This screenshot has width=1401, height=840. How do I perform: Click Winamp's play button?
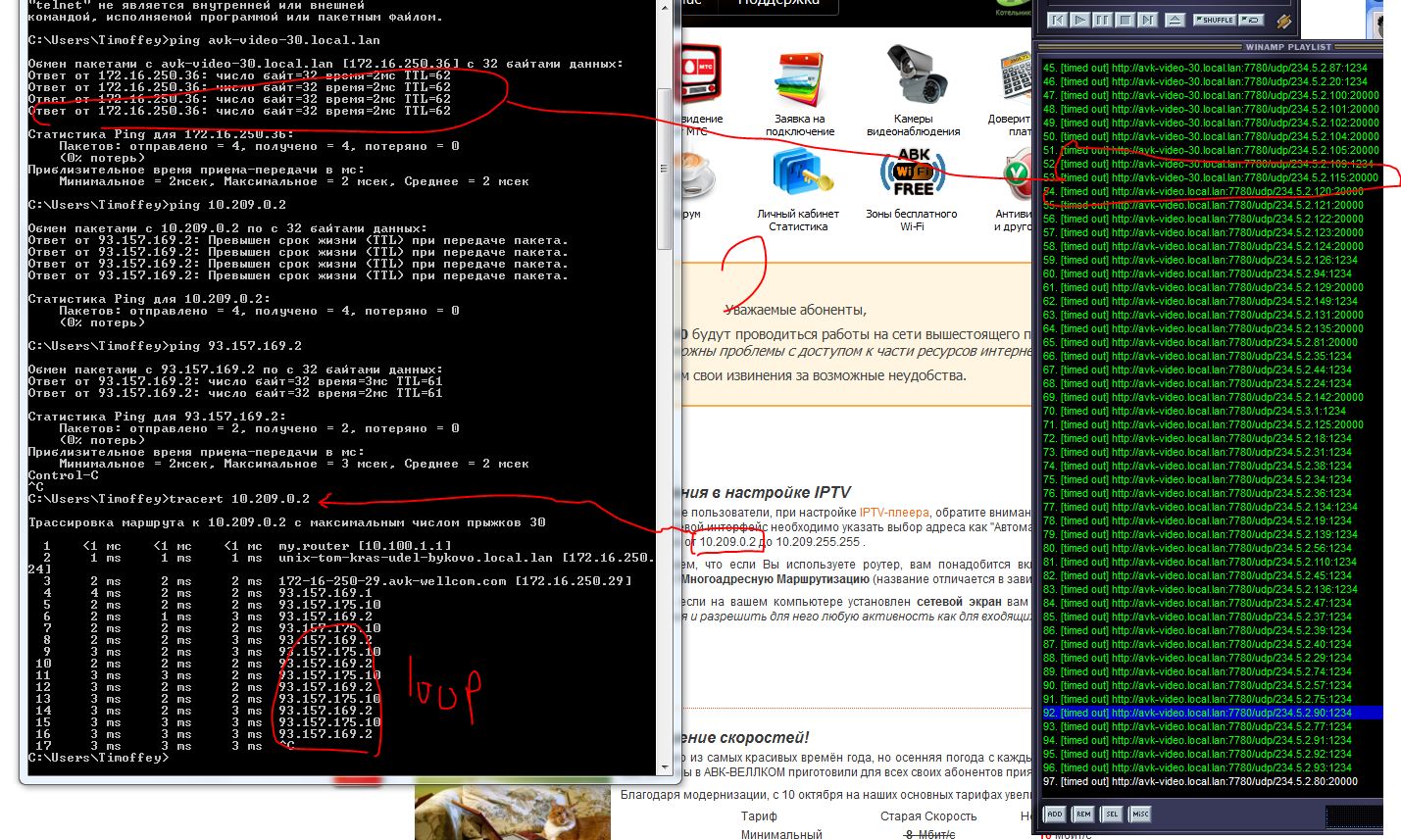(x=1080, y=20)
